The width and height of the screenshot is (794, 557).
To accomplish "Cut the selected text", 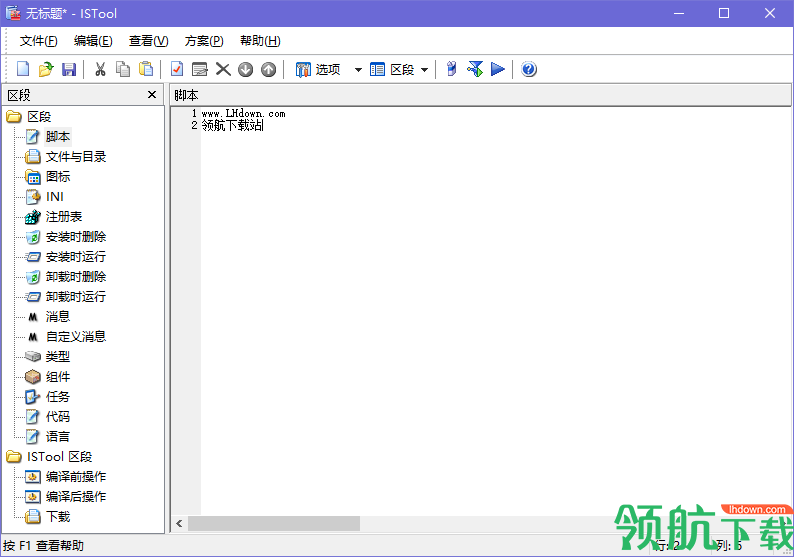I will coord(100,69).
